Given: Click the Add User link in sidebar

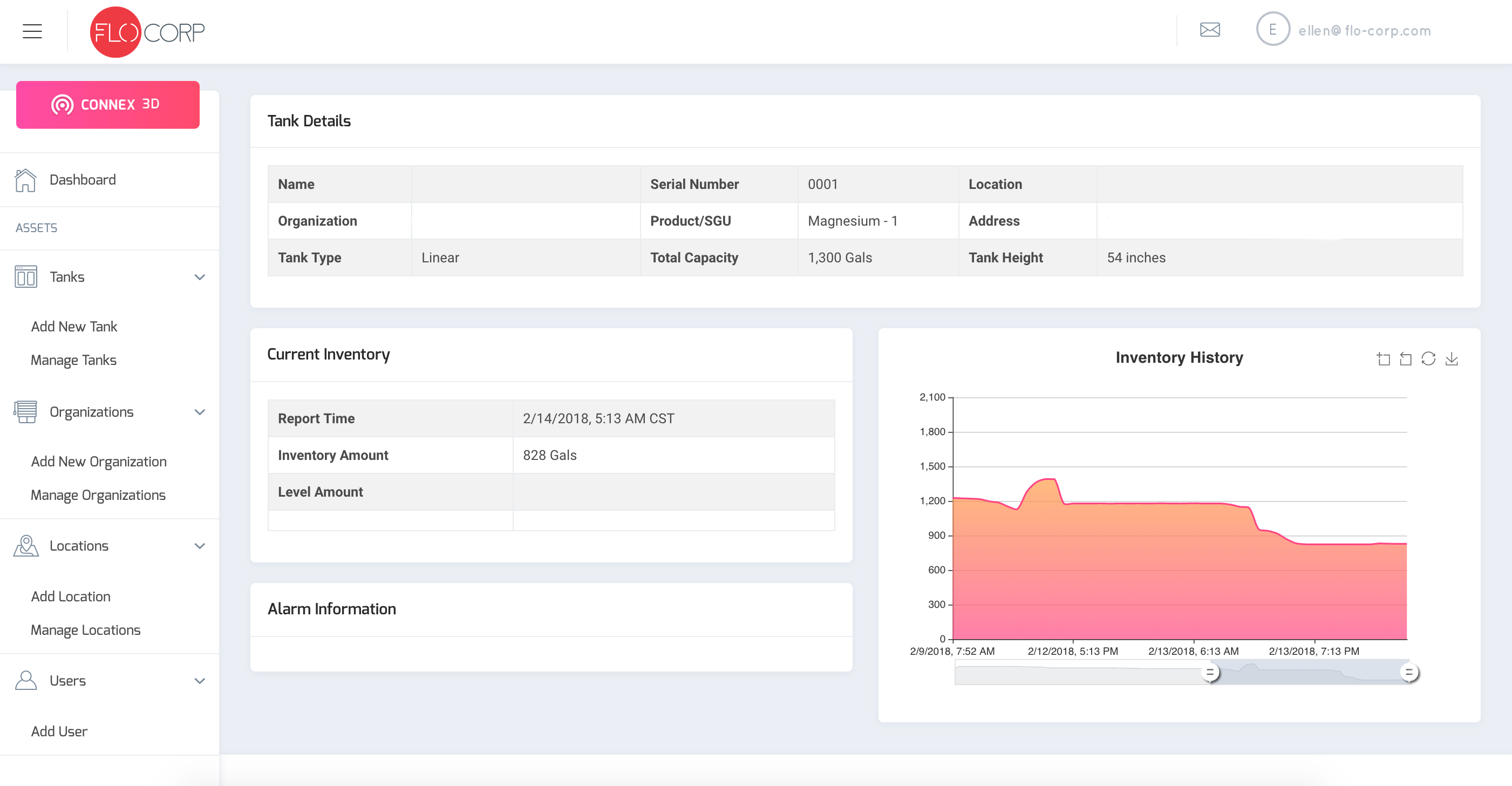Looking at the screenshot, I should [x=60, y=732].
